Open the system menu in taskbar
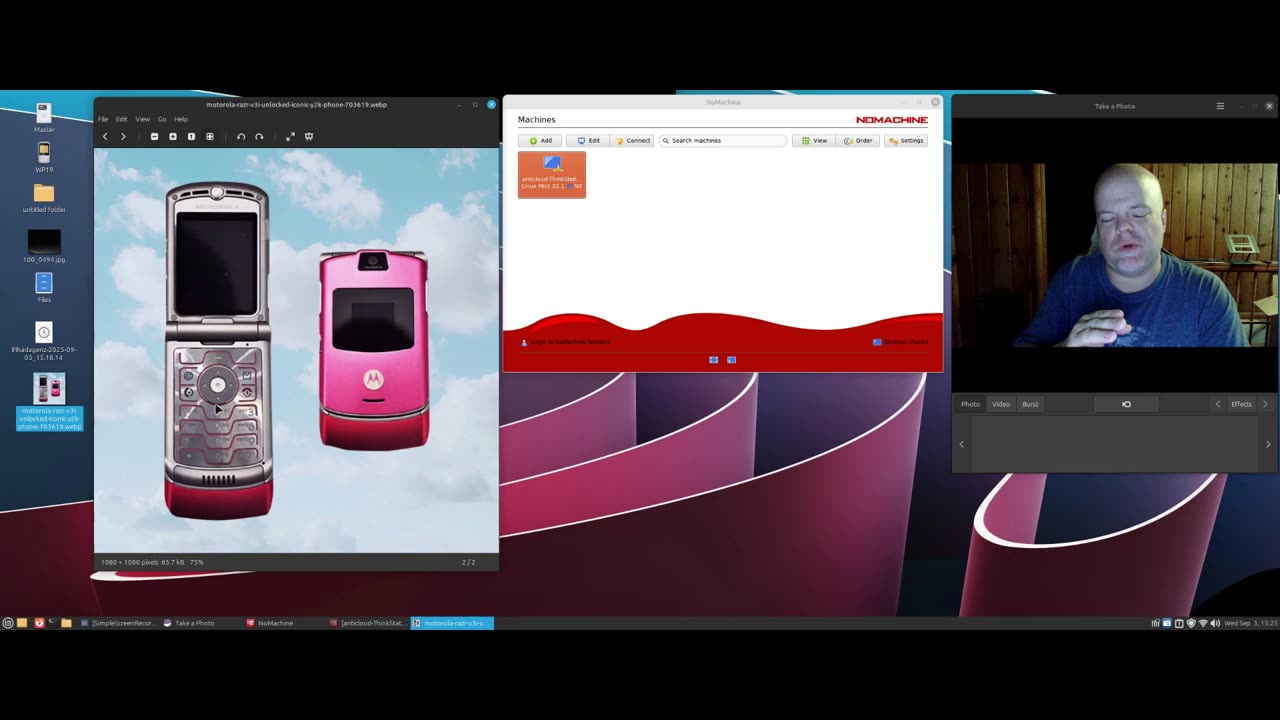Screen dimensions: 1280x720 (8, 623)
